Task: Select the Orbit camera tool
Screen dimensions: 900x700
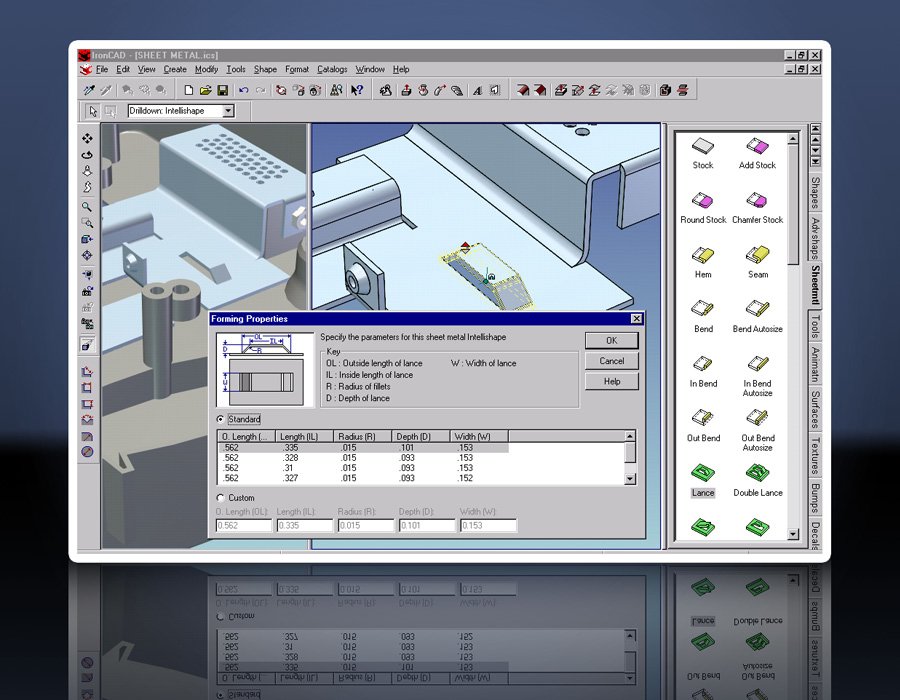Action: click(87, 155)
